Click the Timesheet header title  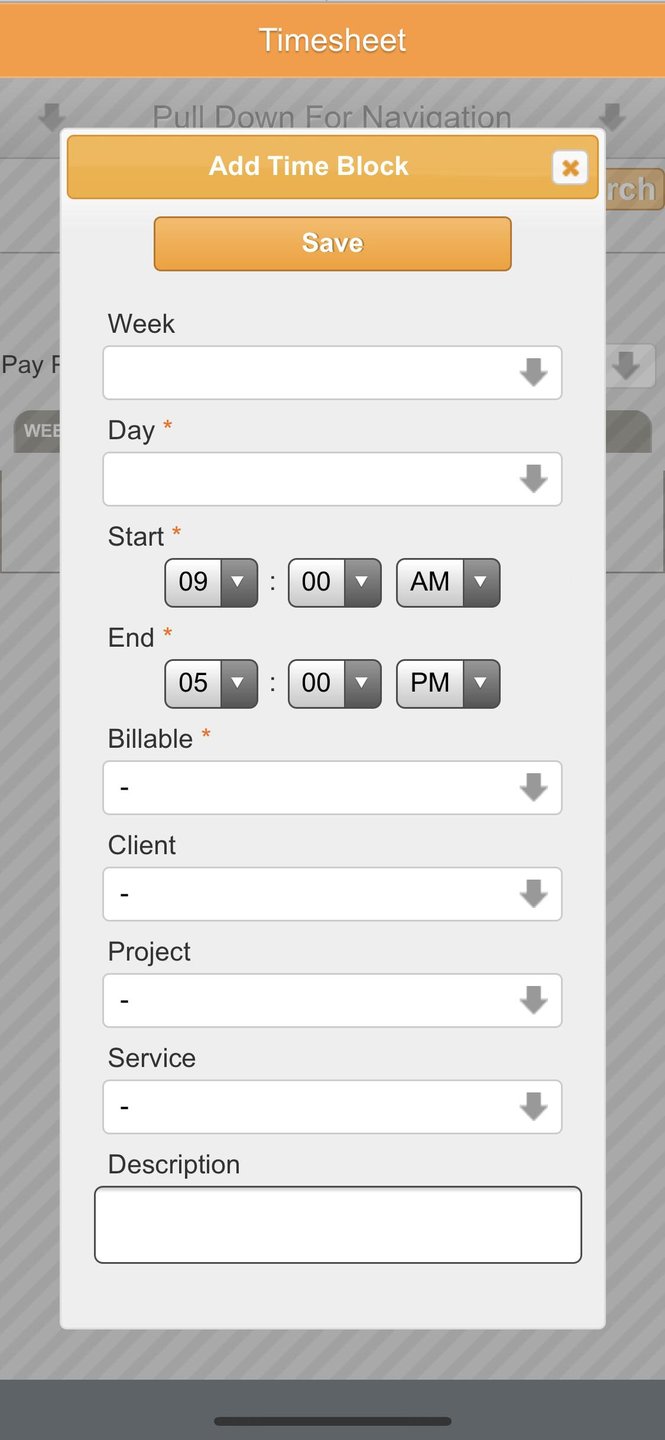click(332, 40)
